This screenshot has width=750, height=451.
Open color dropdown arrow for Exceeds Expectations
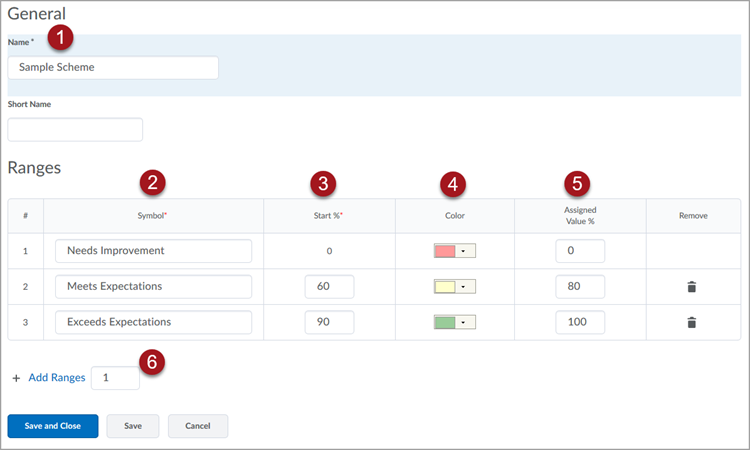(464, 322)
